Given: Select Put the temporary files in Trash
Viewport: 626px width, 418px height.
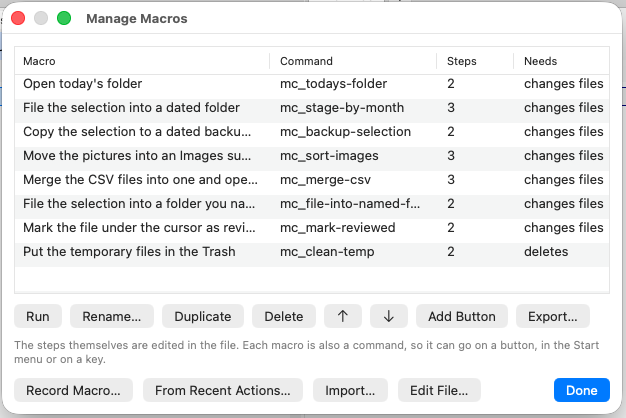Looking at the screenshot, I should (x=312, y=252).
